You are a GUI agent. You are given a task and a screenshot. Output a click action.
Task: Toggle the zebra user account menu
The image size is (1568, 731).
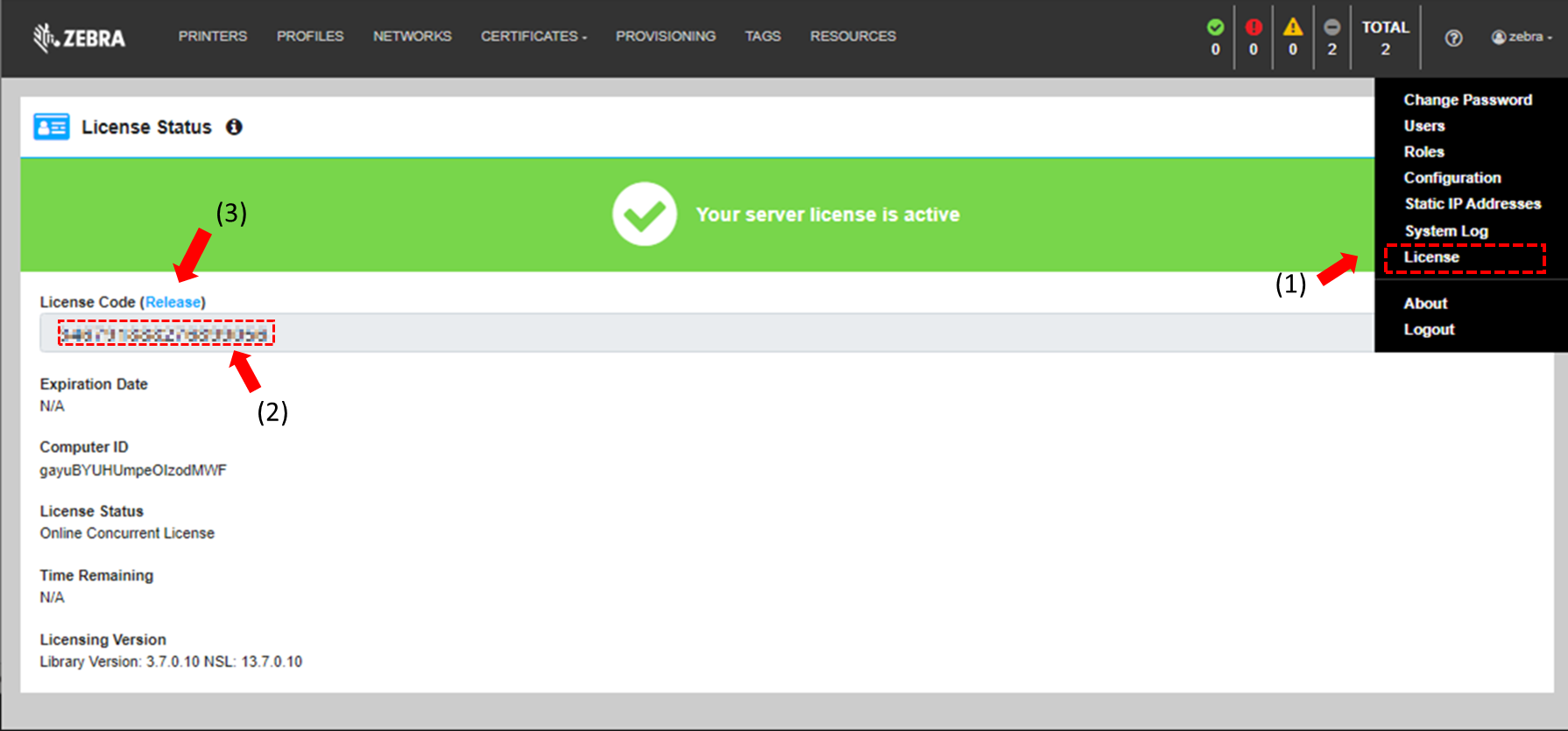tap(1522, 37)
